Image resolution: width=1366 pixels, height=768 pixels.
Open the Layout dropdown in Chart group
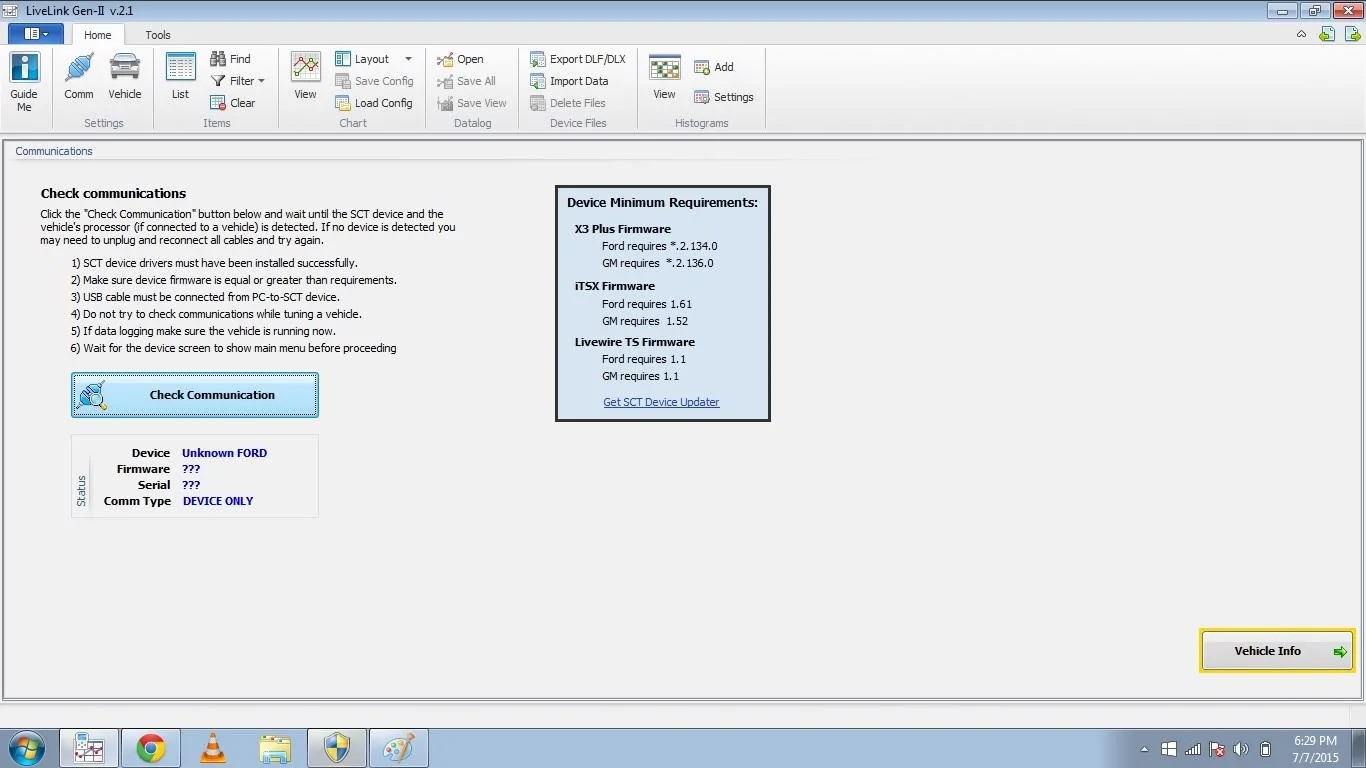point(374,59)
